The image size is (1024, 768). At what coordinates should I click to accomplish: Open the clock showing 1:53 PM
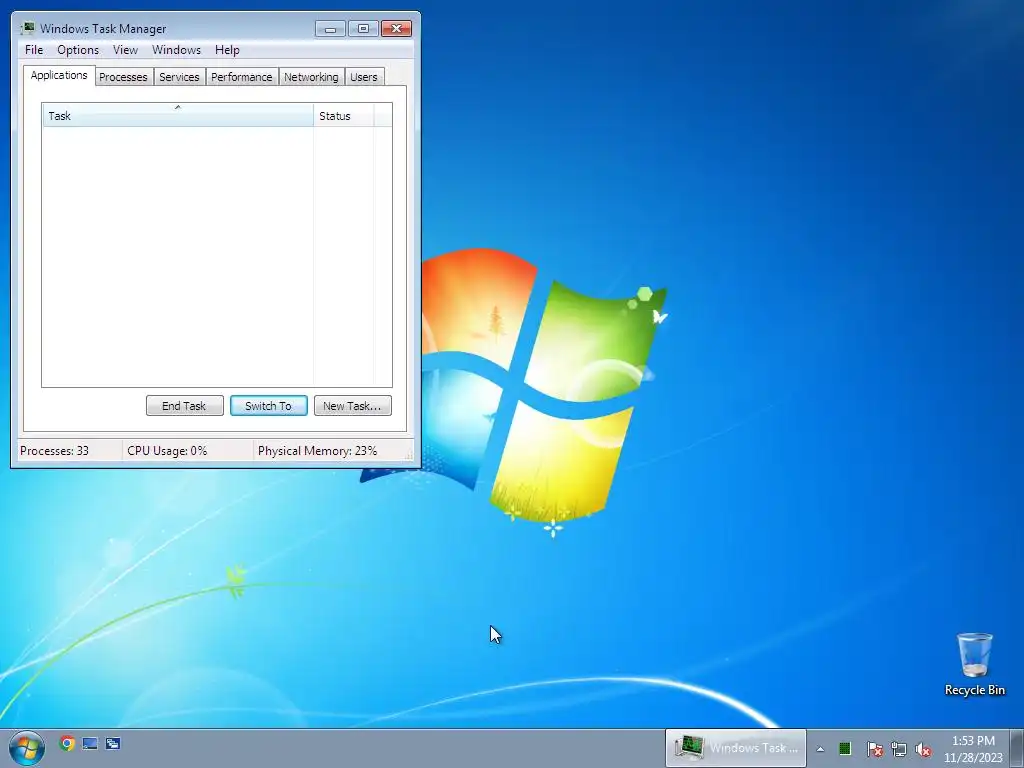(973, 748)
